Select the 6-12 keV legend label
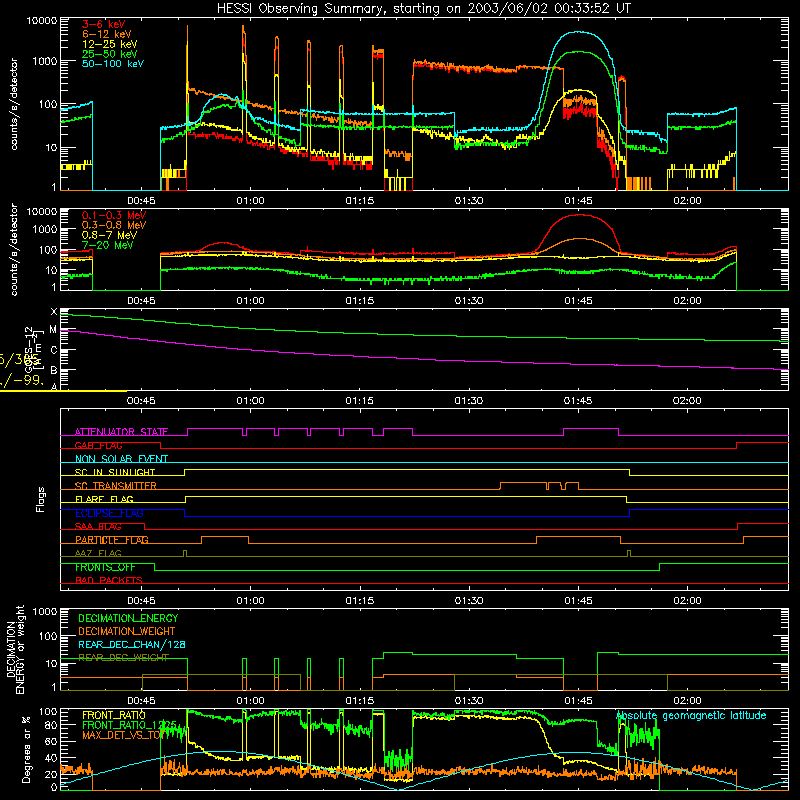The image size is (800, 800). click(x=107, y=34)
